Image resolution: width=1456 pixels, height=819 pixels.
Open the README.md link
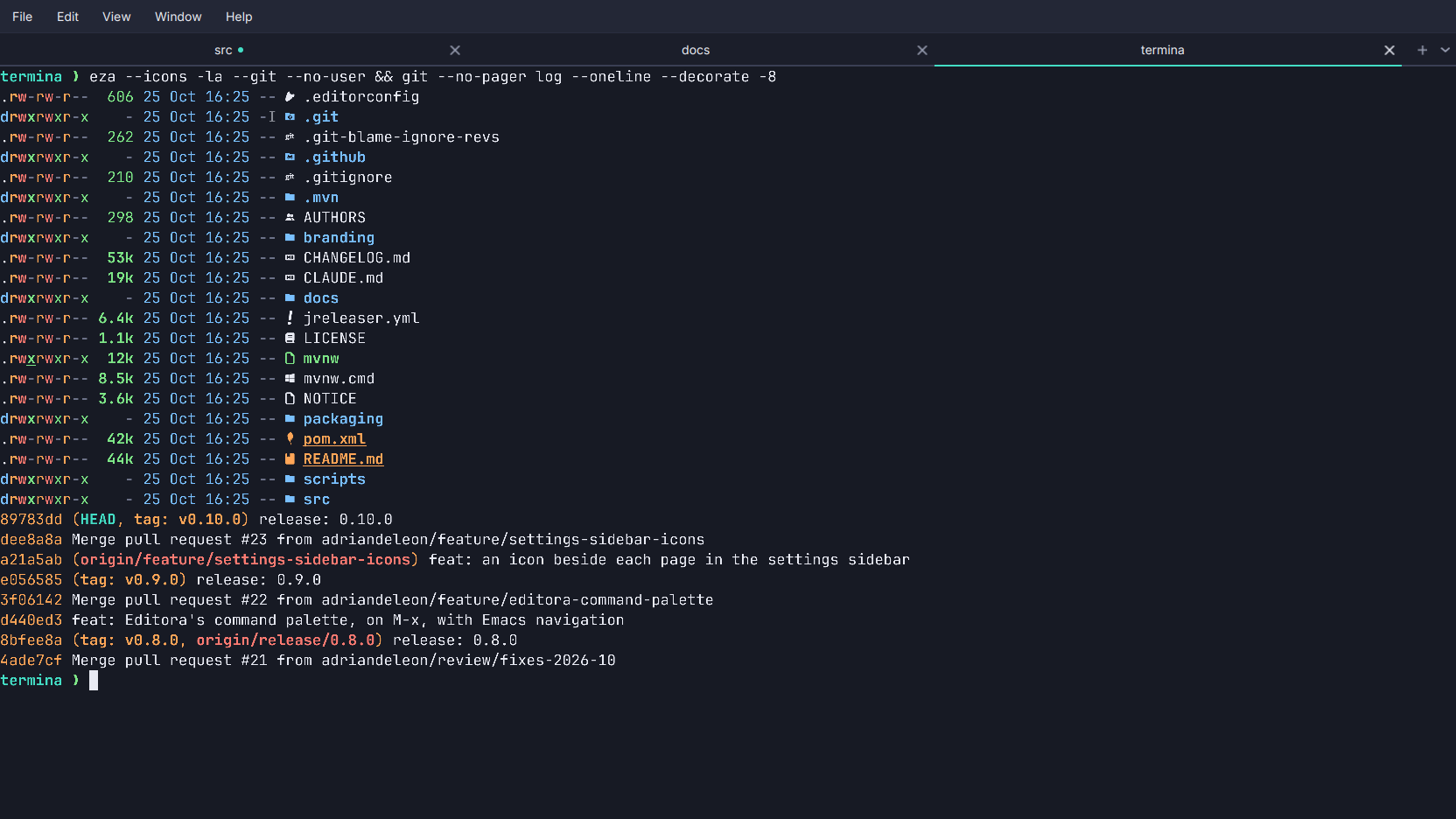343,459
